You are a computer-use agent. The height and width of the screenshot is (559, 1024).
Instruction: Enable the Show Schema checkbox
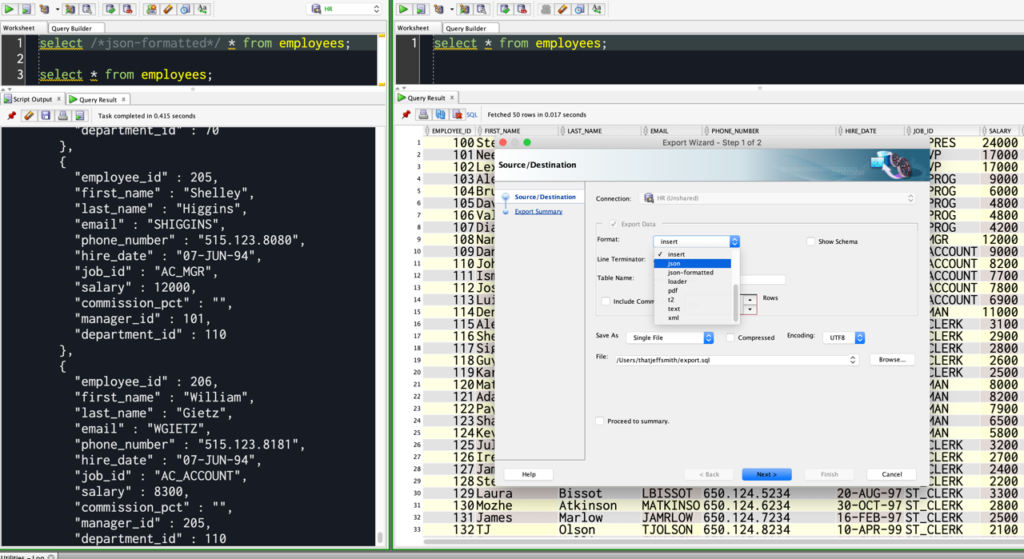[x=810, y=242]
